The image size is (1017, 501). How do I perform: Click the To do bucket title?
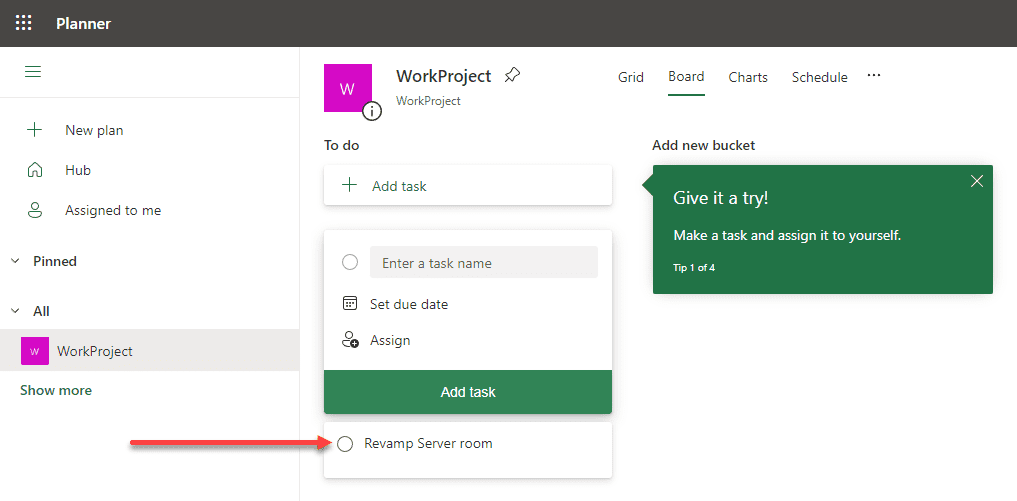pos(342,145)
